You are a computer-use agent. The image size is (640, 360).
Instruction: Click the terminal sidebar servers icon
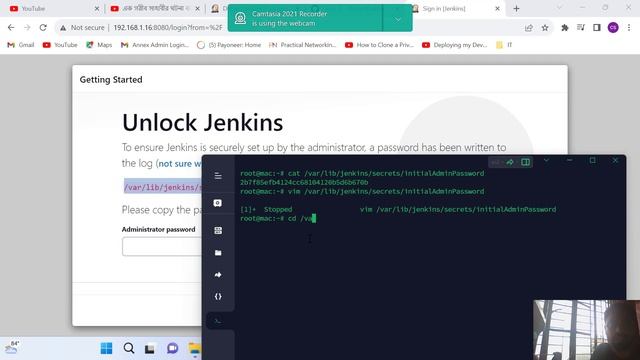pos(218,230)
